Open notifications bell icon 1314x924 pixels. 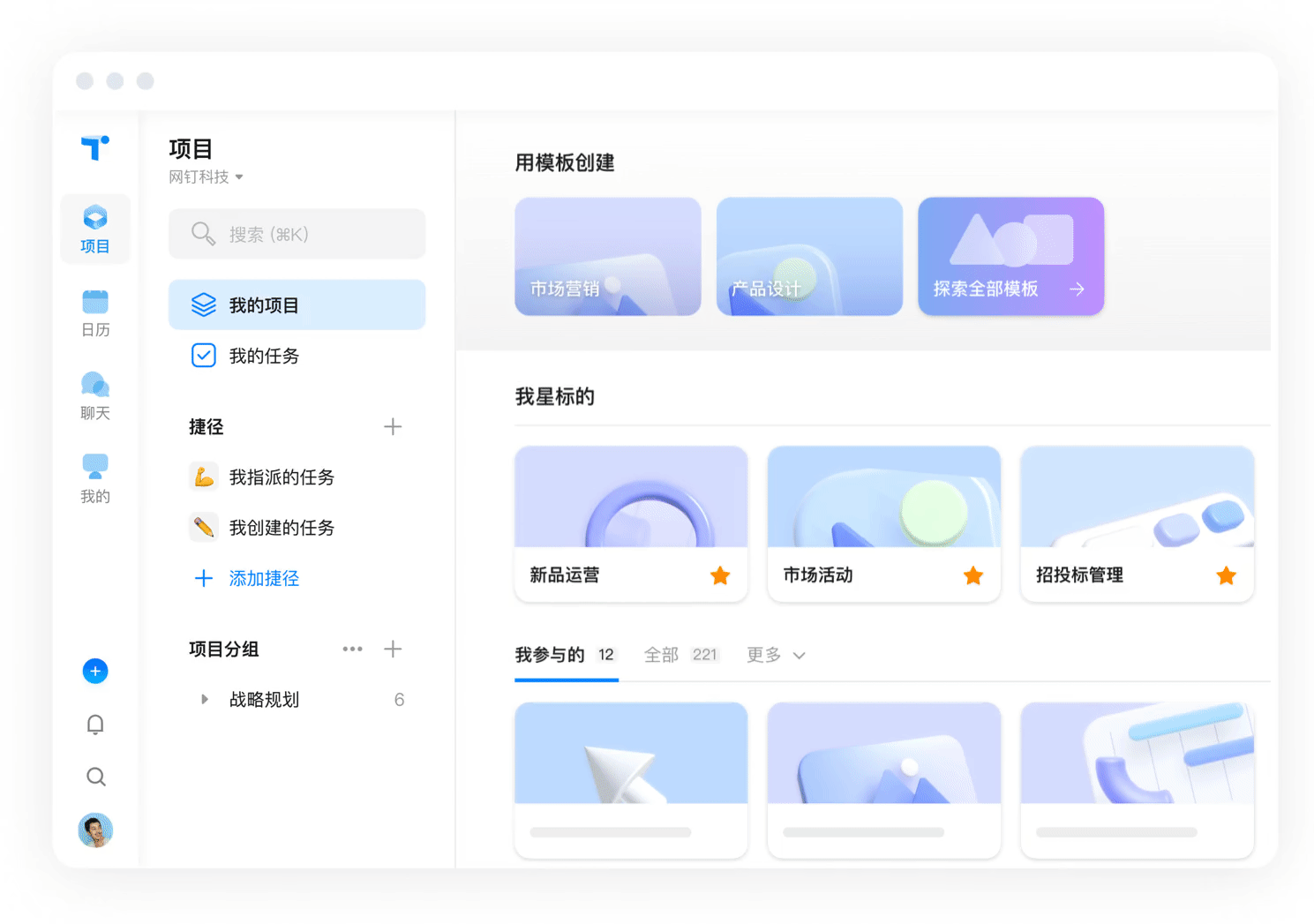point(95,725)
